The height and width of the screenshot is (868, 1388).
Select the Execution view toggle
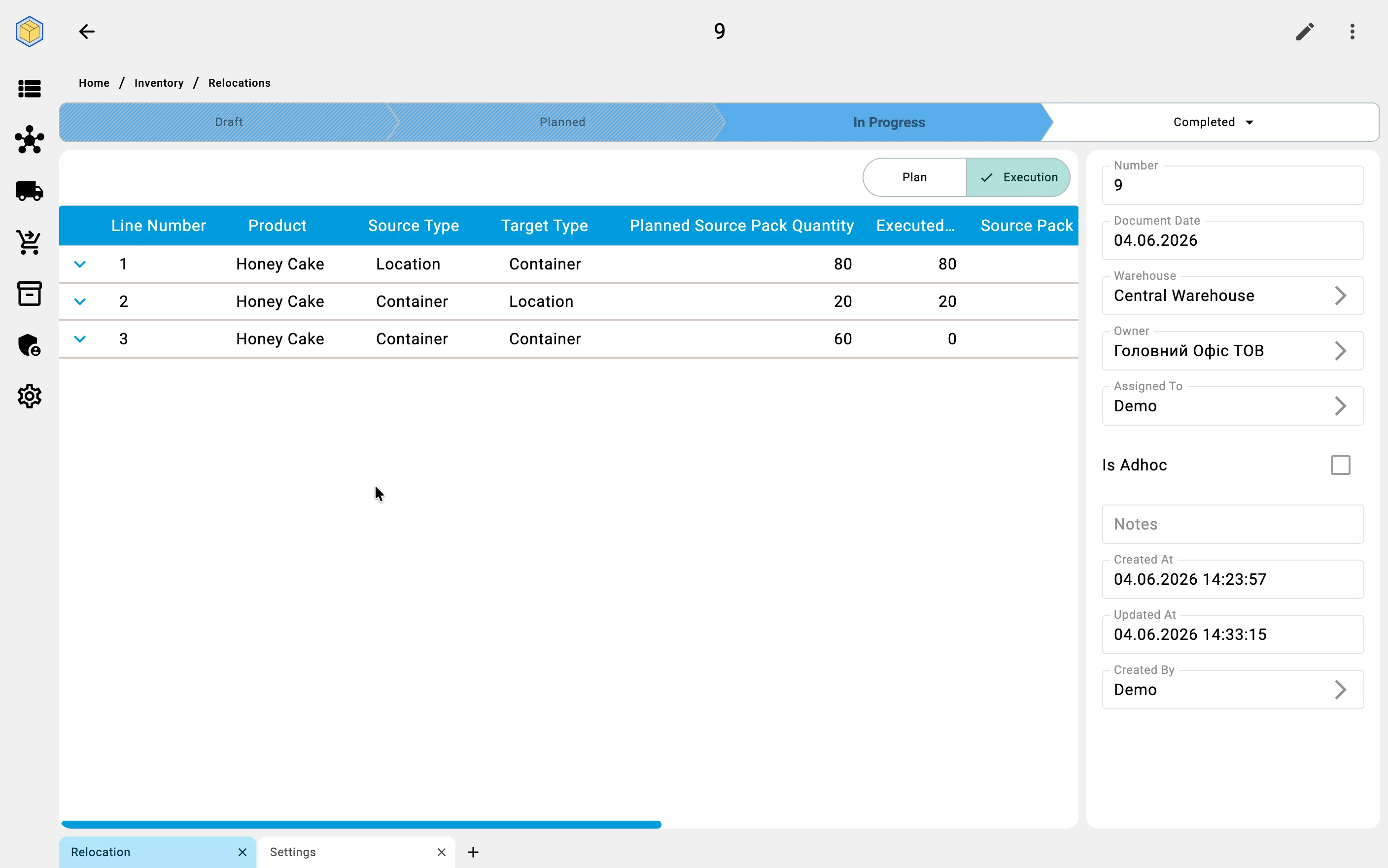tap(1018, 177)
